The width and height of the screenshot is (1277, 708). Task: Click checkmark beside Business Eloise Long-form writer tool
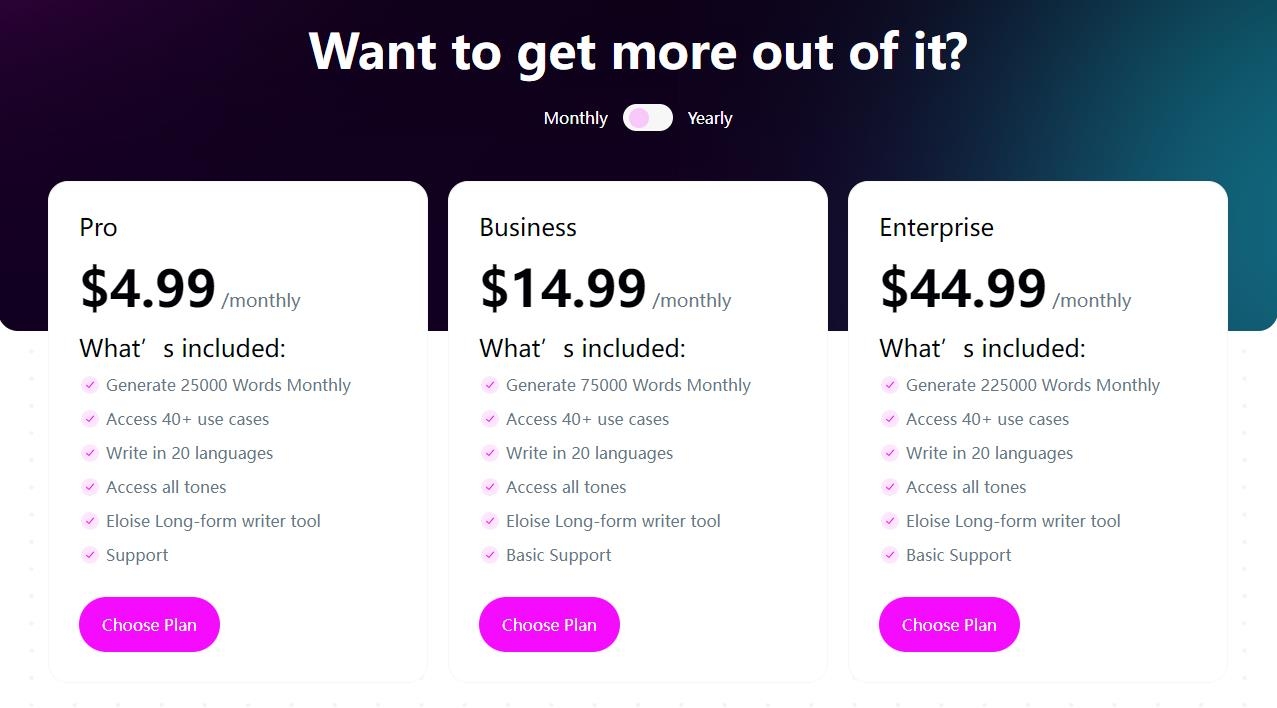tap(489, 521)
